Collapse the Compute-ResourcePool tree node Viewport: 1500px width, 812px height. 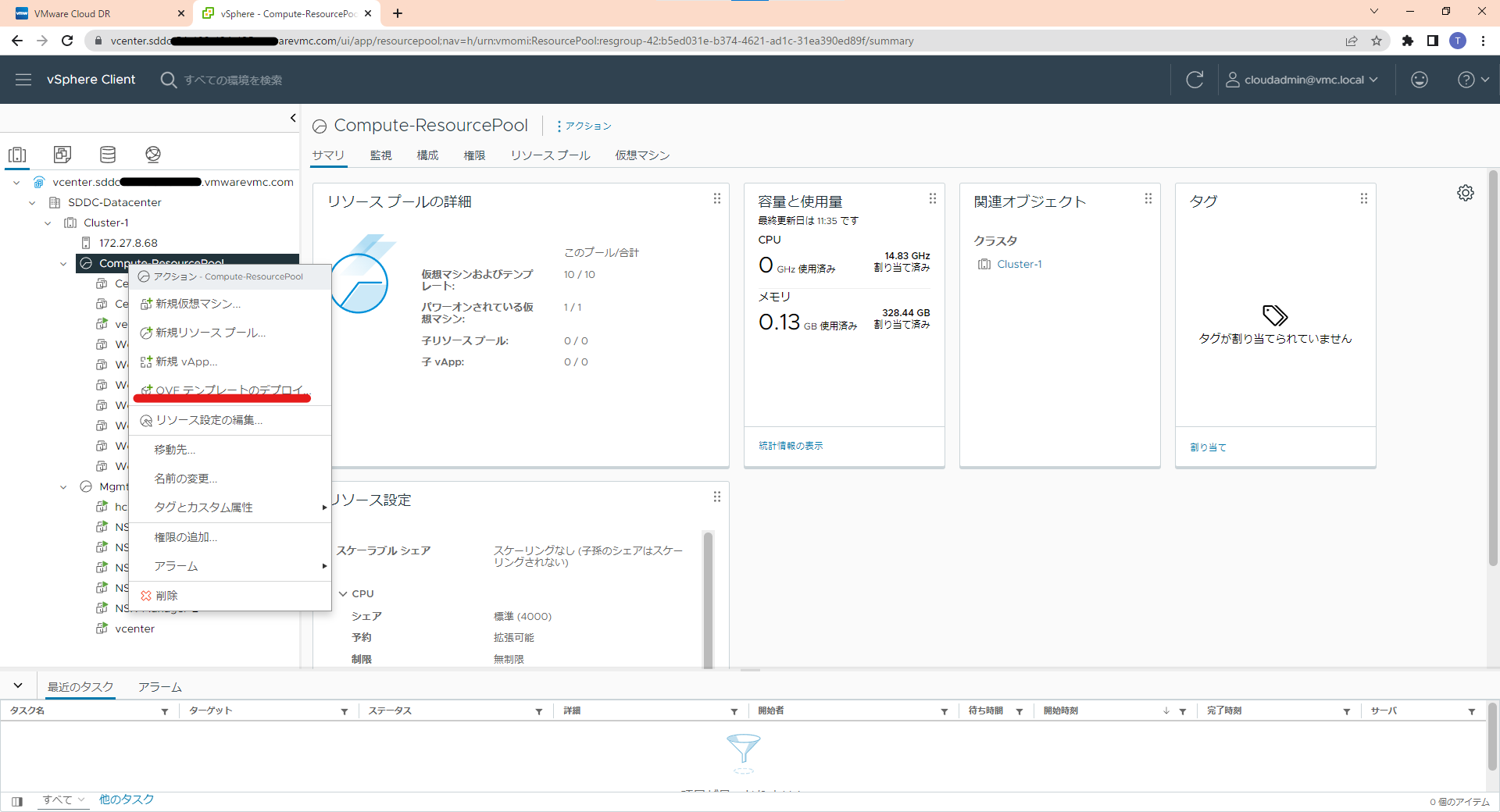click(63, 264)
